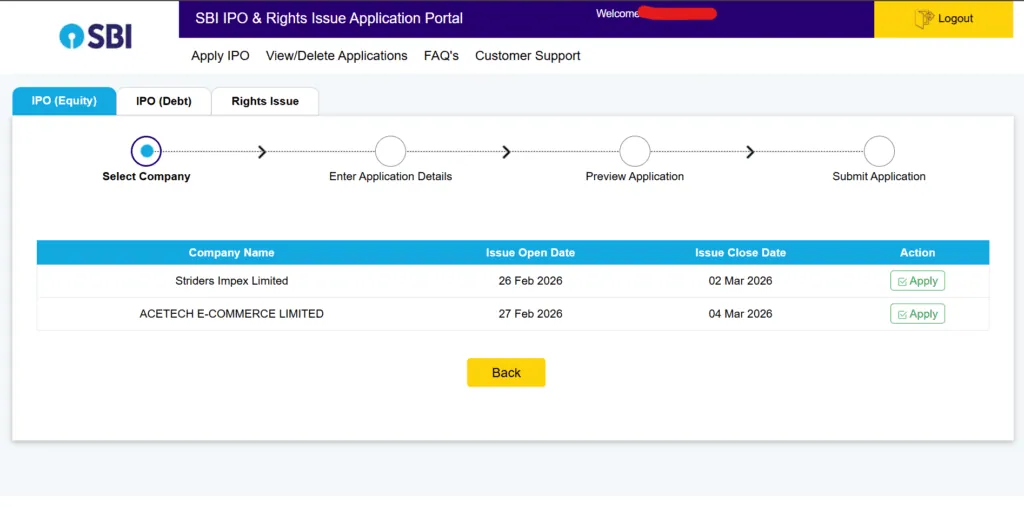This screenshot has height=507, width=1024.
Task: Click the Select Company step circle
Action: tap(146, 152)
